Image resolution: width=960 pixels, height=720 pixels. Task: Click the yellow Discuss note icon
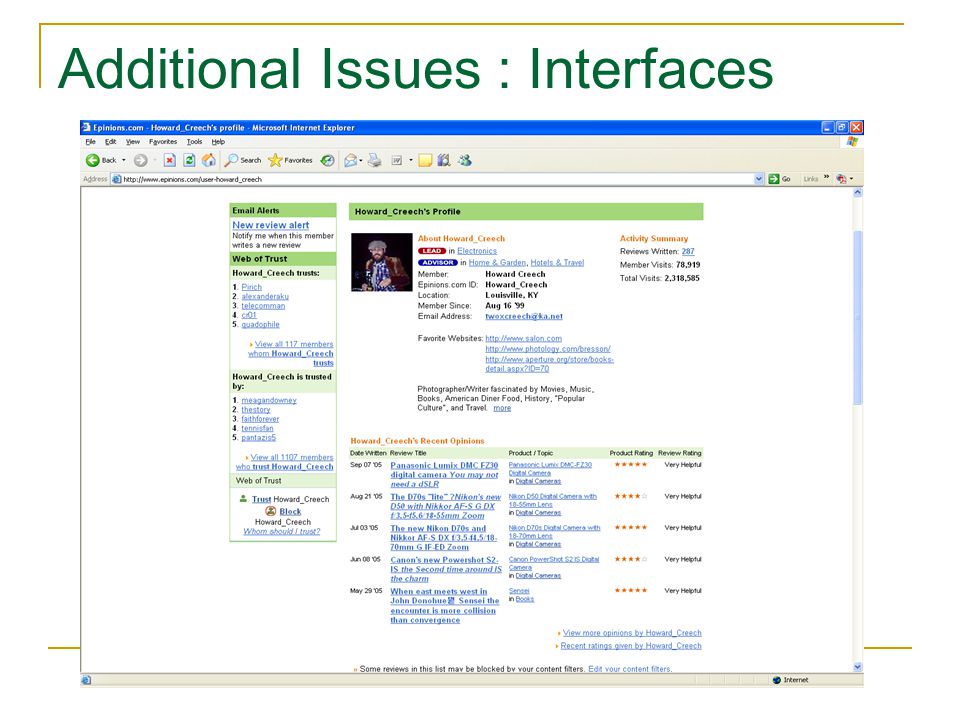coord(426,160)
